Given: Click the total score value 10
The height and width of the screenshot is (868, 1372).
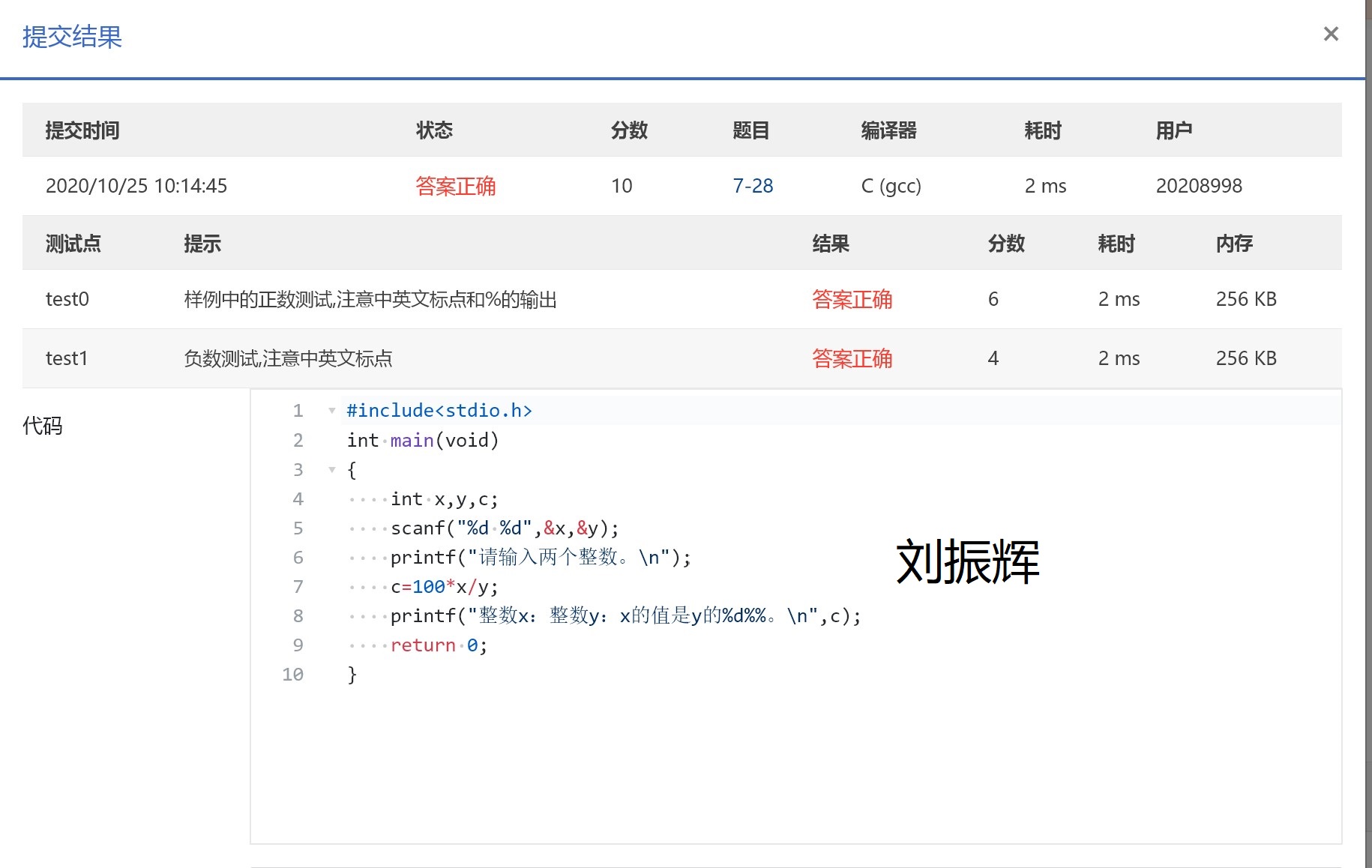Looking at the screenshot, I should pyautogui.click(x=622, y=186).
